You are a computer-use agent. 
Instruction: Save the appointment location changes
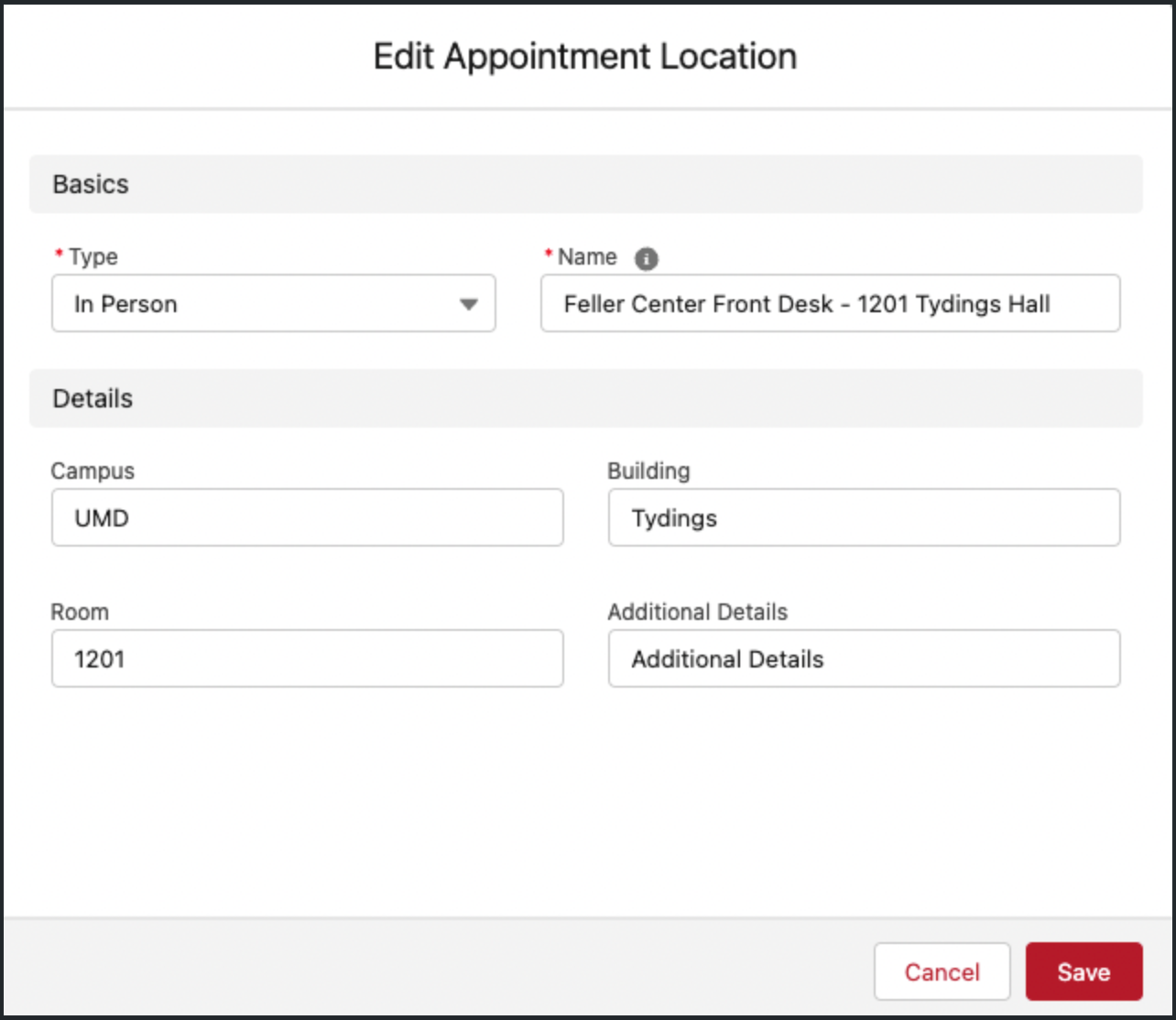click(x=1083, y=971)
